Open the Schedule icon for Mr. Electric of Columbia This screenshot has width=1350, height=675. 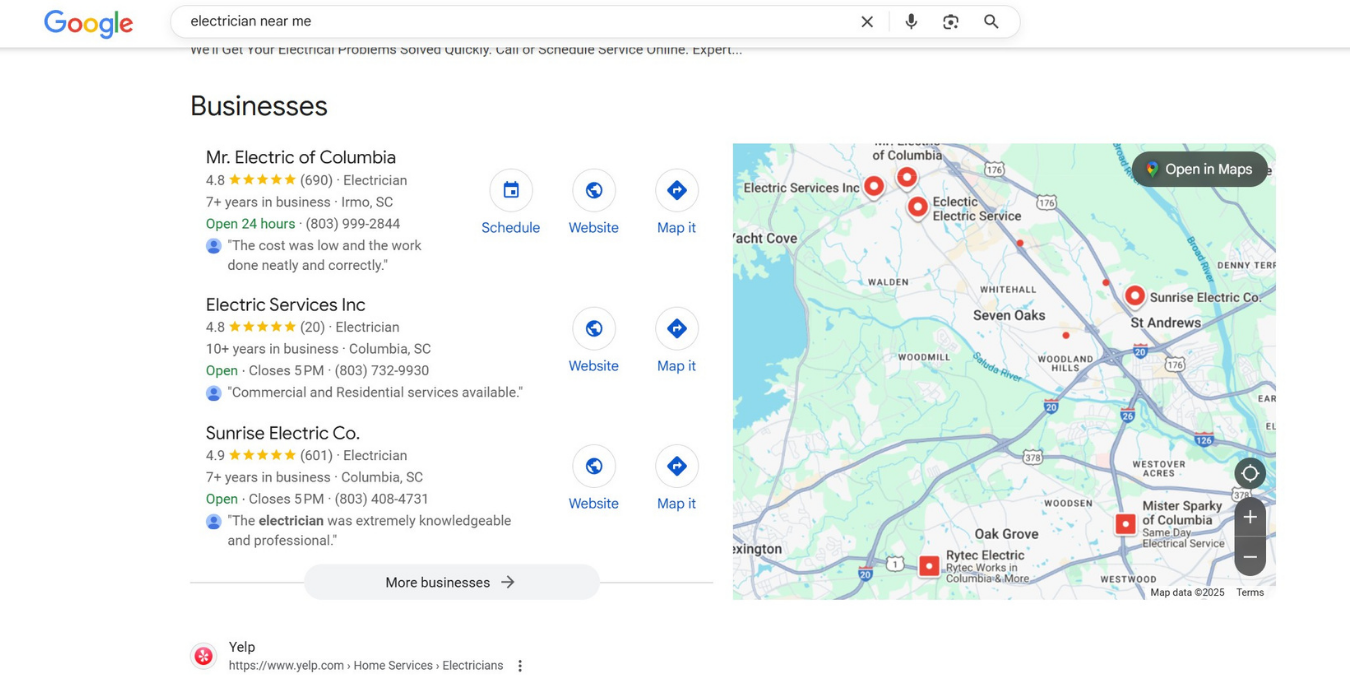point(510,190)
